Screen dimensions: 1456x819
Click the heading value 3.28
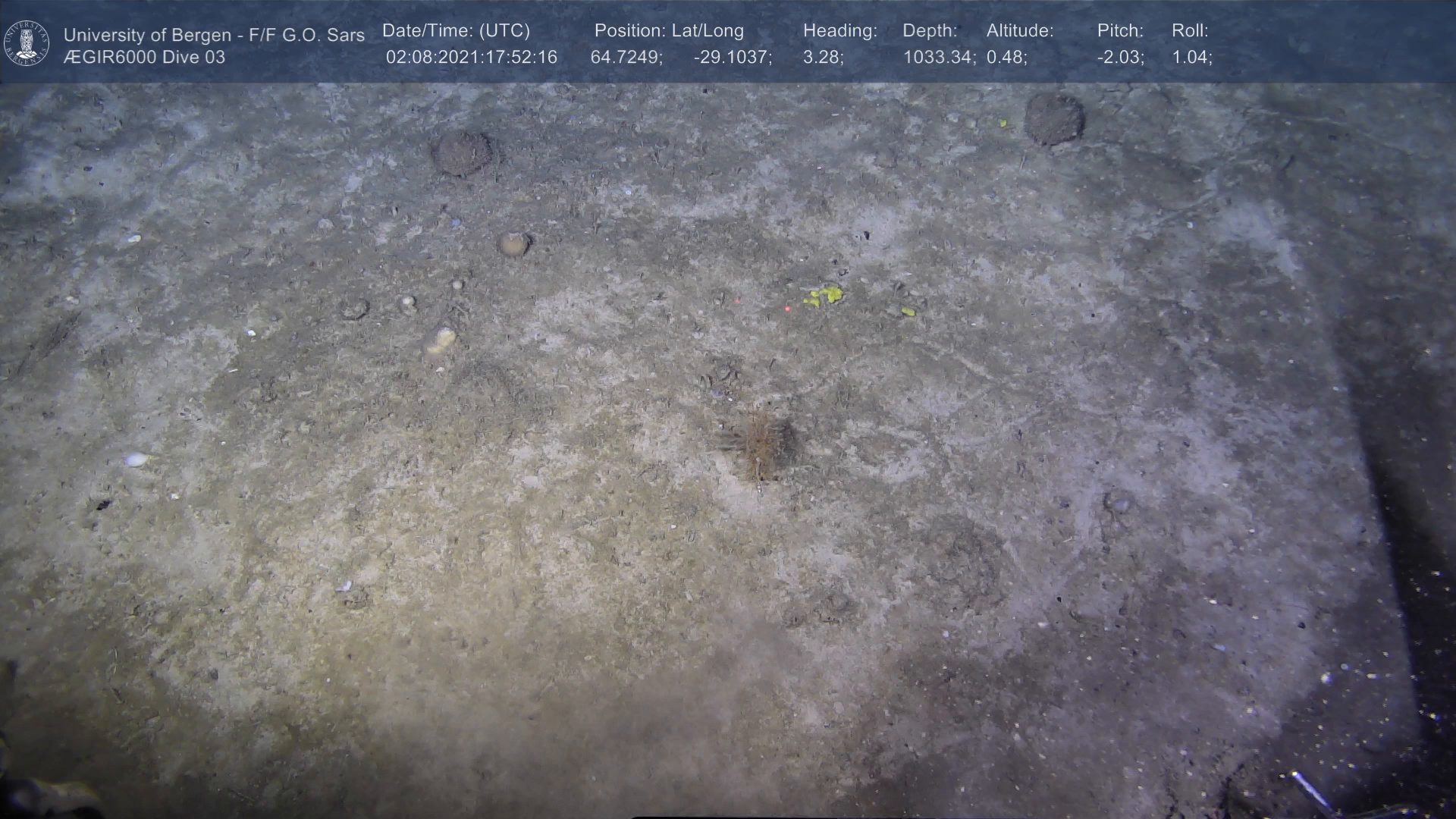coord(823,58)
